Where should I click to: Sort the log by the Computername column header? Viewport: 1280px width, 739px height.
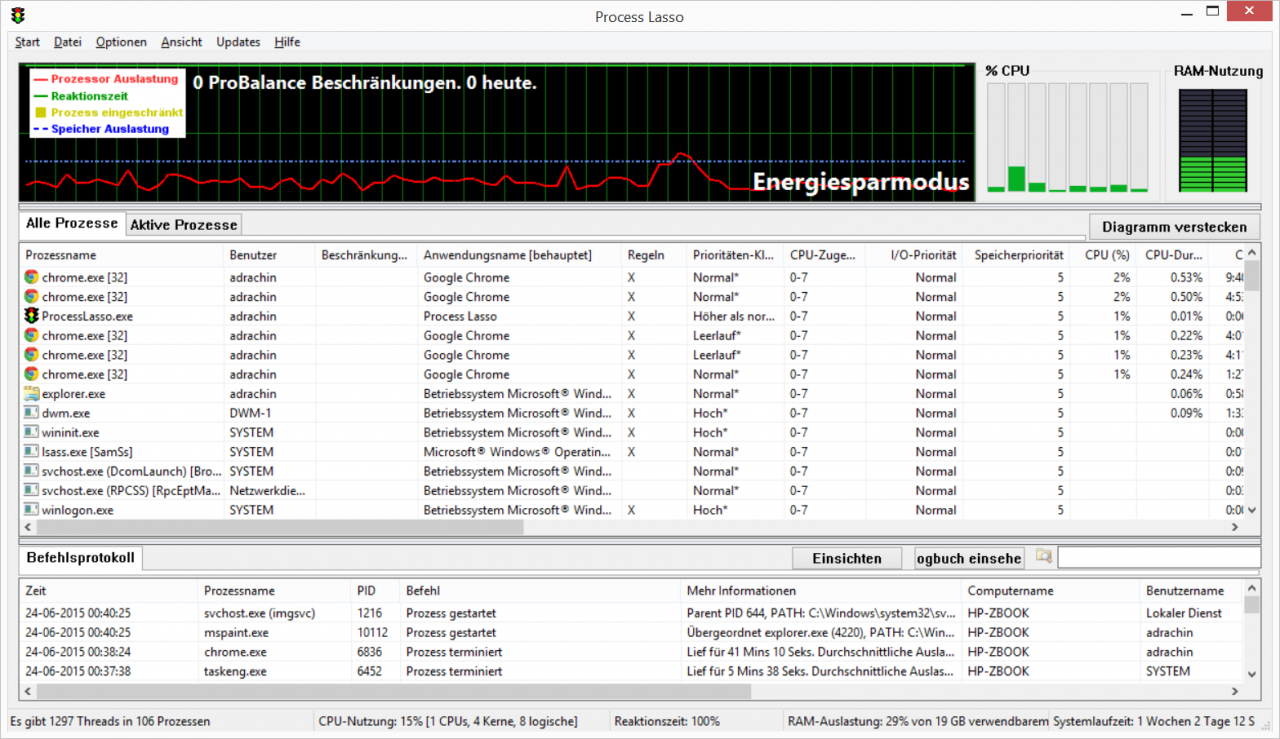point(1051,591)
